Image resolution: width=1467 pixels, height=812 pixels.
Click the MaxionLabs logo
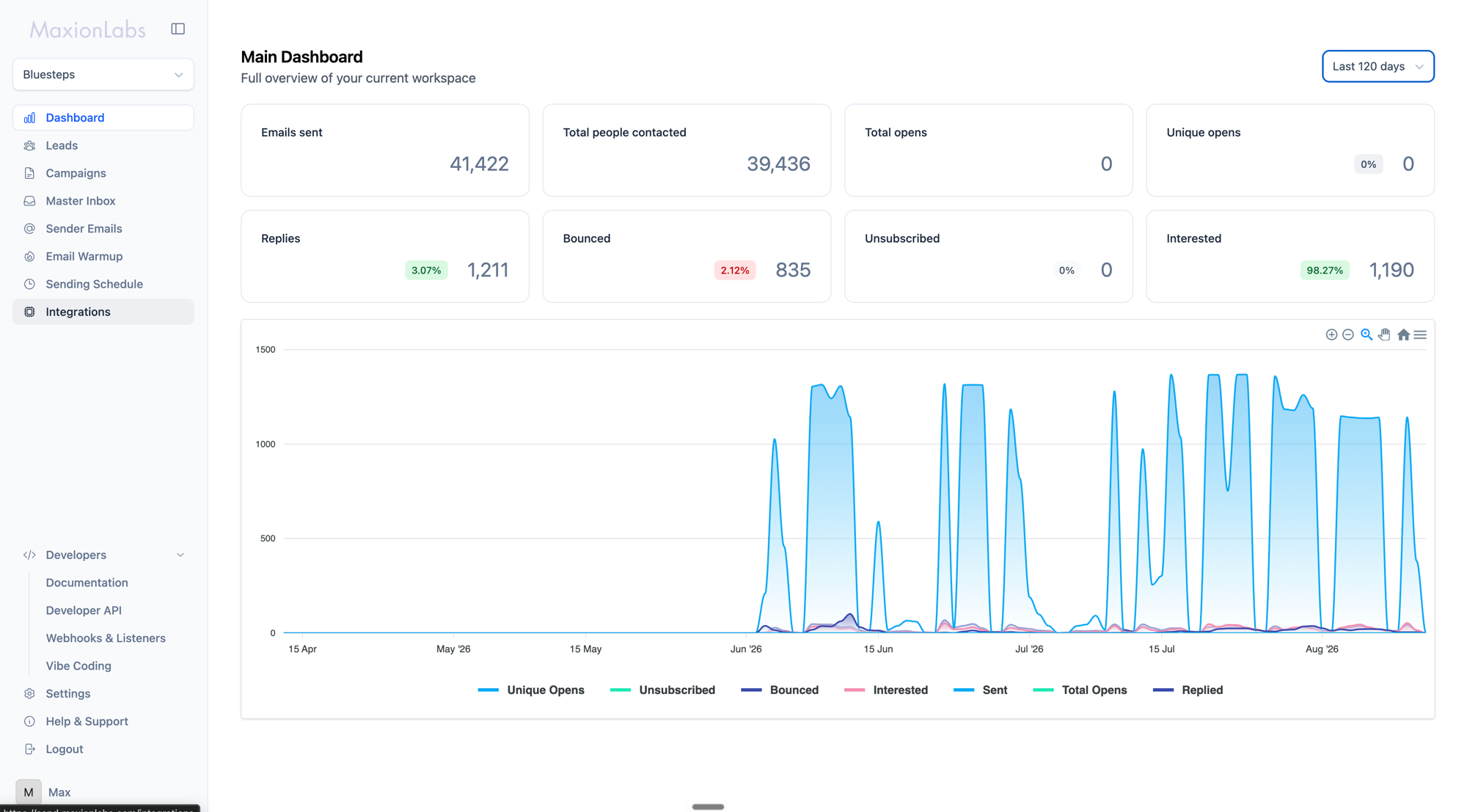coord(87,29)
